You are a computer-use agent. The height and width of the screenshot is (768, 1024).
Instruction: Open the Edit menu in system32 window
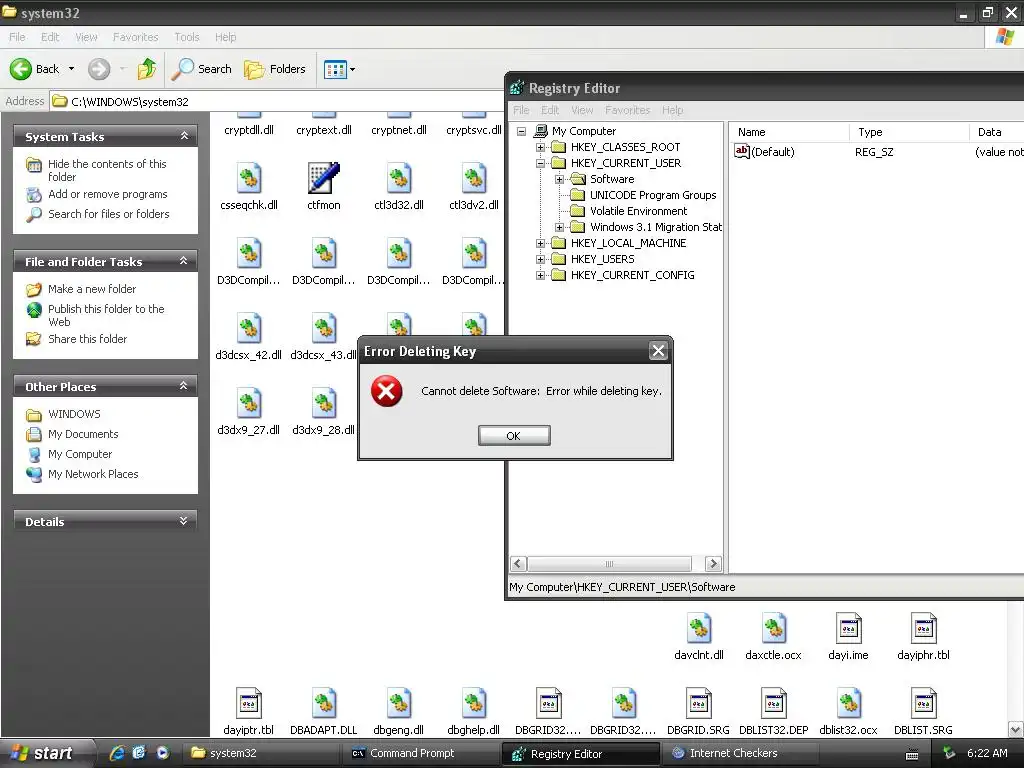pos(50,37)
